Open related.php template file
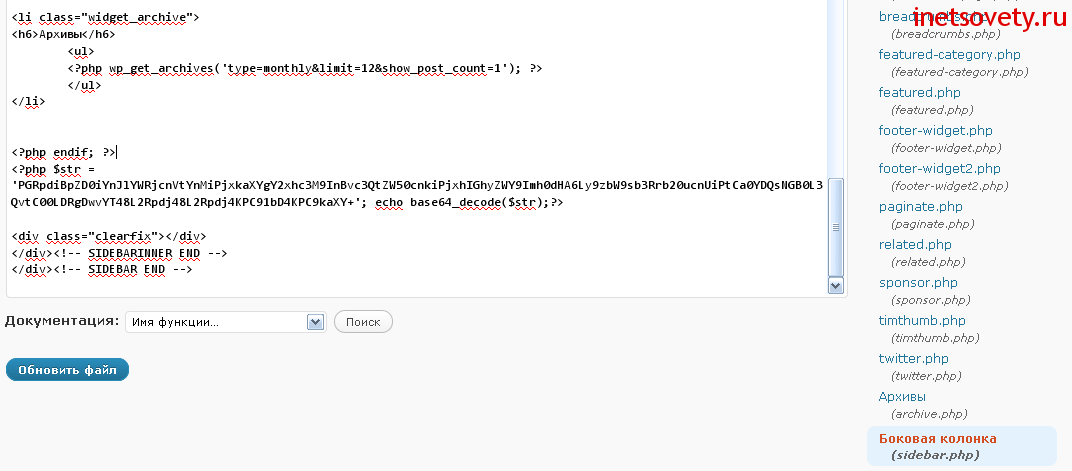1072x471 pixels. point(915,244)
